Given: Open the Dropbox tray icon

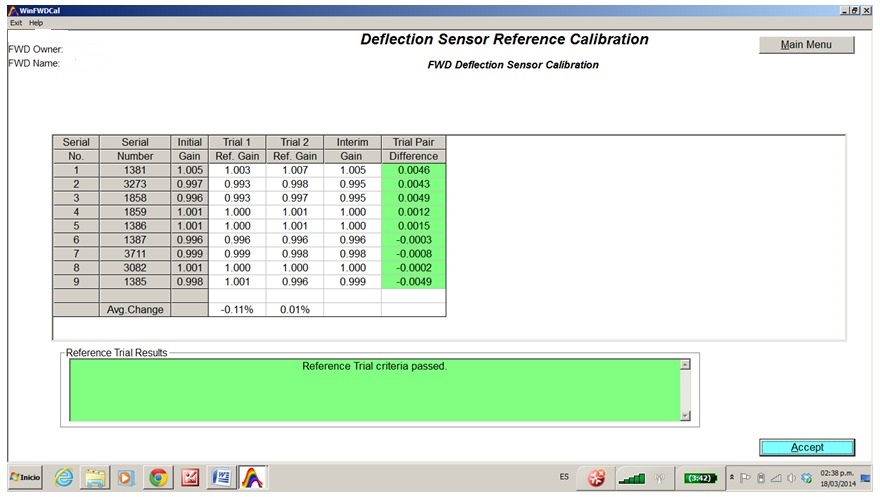Looking at the screenshot, I should pyautogui.click(x=806, y=478).
